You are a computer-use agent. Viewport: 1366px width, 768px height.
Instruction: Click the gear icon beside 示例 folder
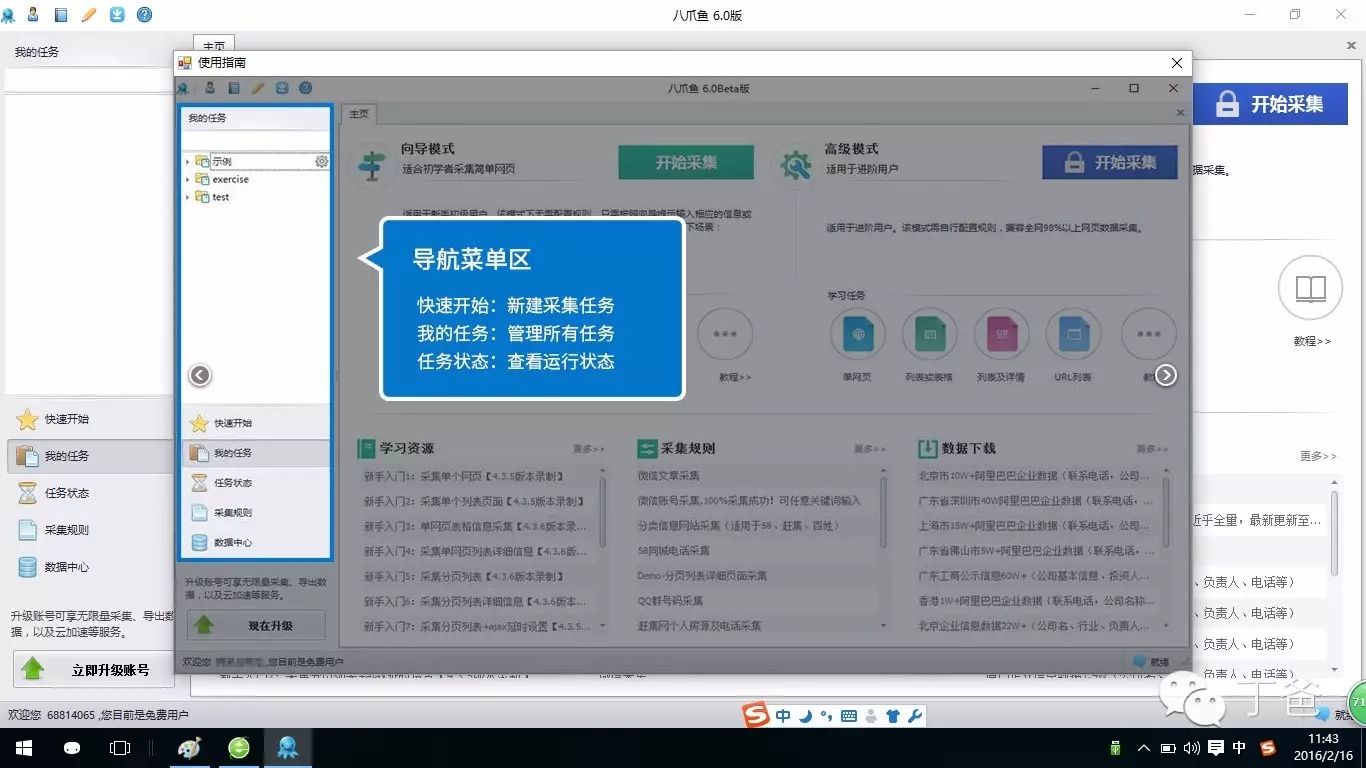click(x=321, y=161)
